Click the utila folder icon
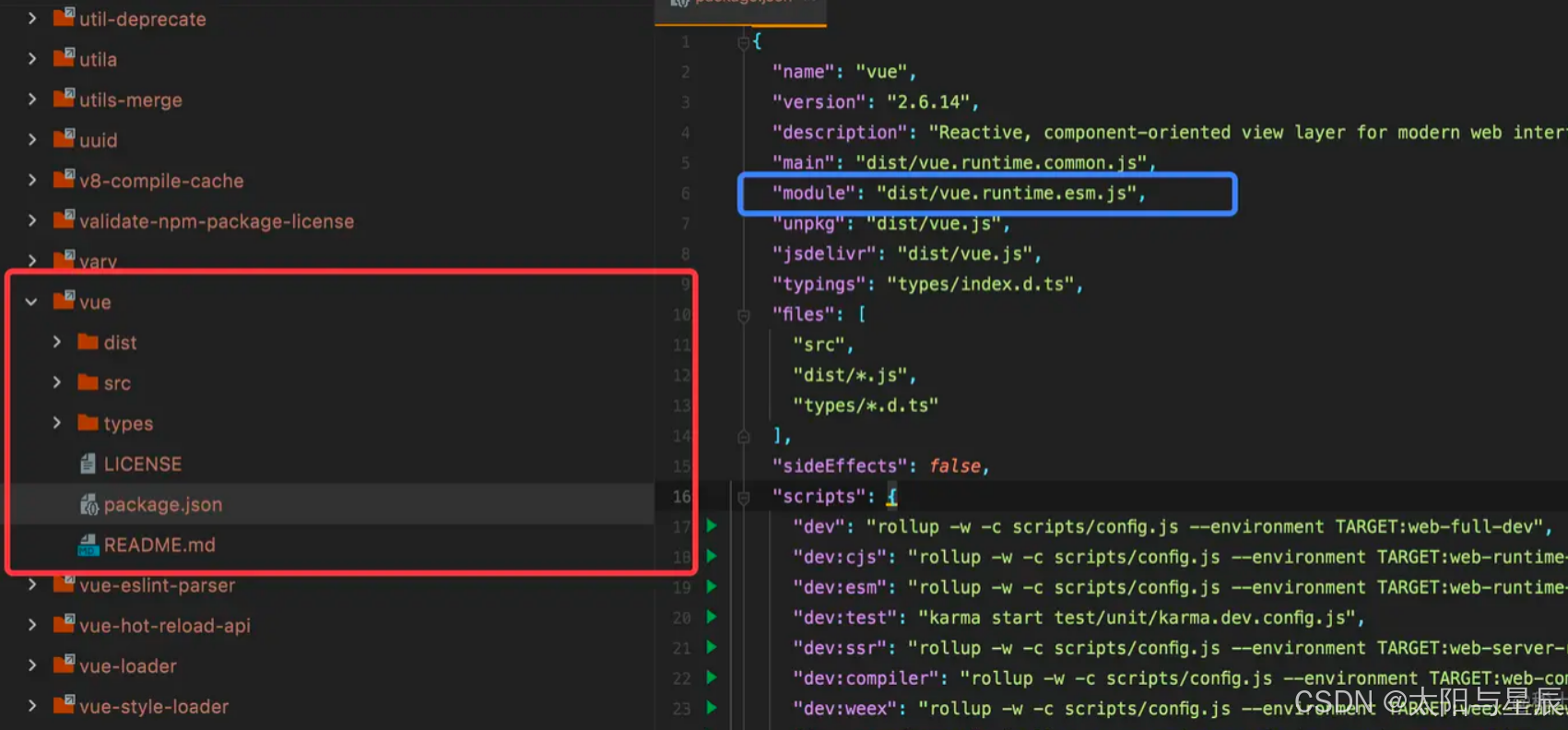 click(x=64, y=57)
